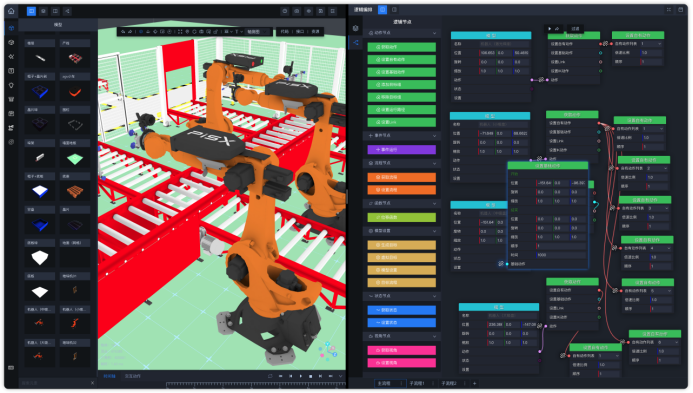Screen dimensions: 693x393
Task: Toggle the highlighted blue button beside logic editor title
Action: pyautogui.click(x=383, y=9)
